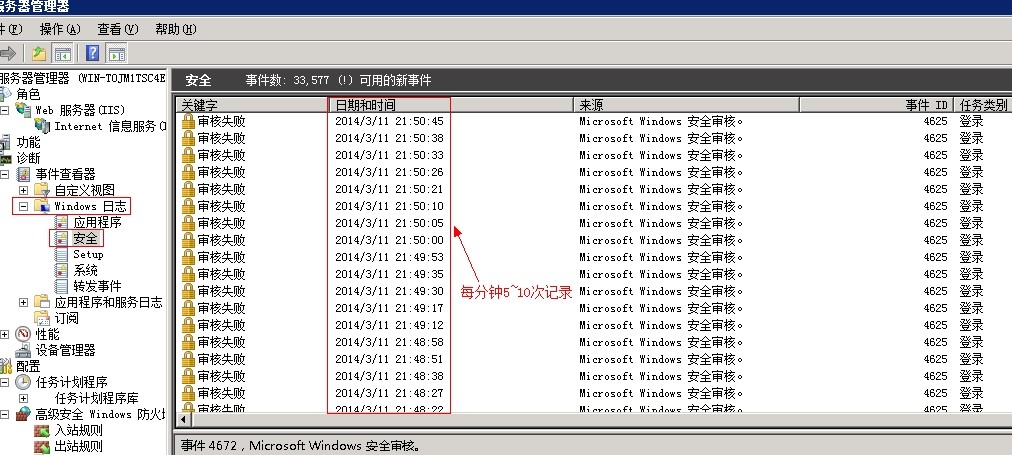This screenshot has width=1012, height=455.
Task: Click the Show/Hide Console Tree toolbar icon
Action: tap(62, 53)
